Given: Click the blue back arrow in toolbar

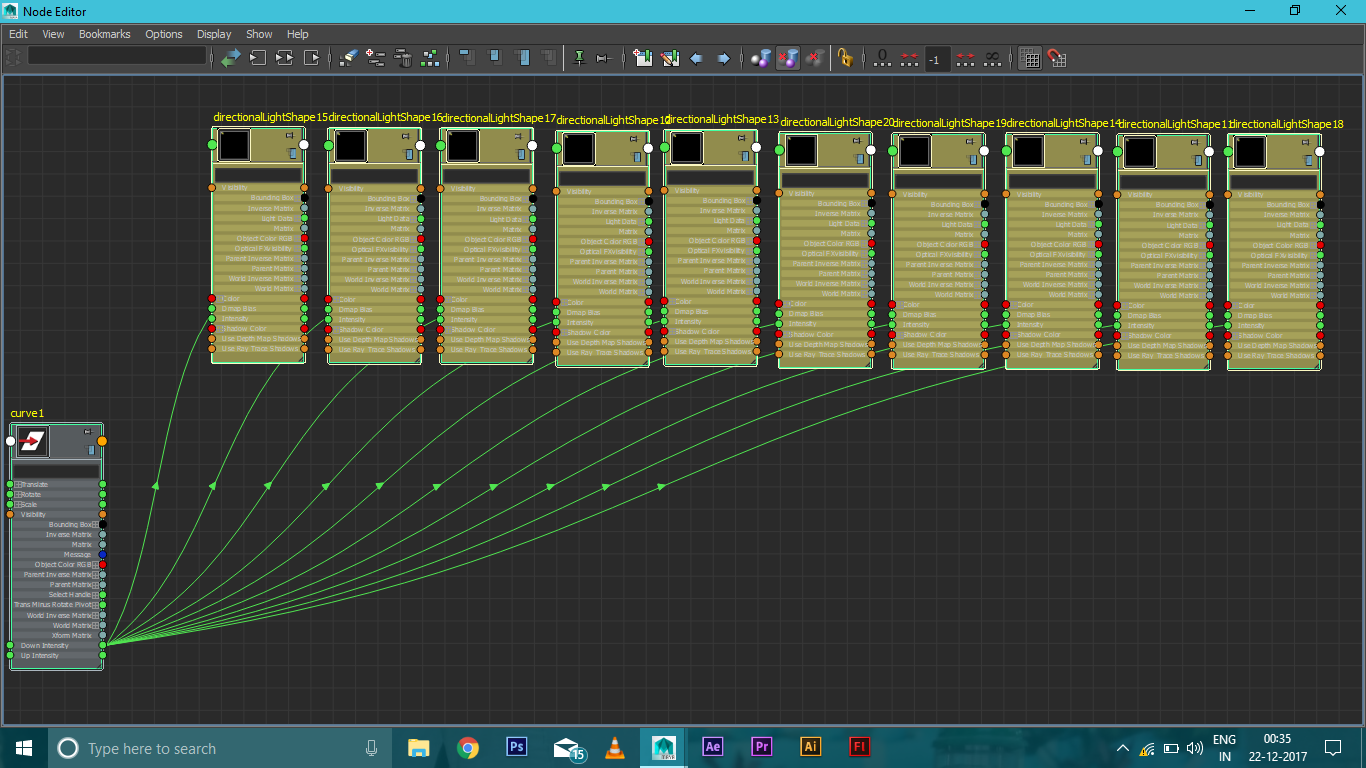Looking at the screenshot, I should point(697,58).
